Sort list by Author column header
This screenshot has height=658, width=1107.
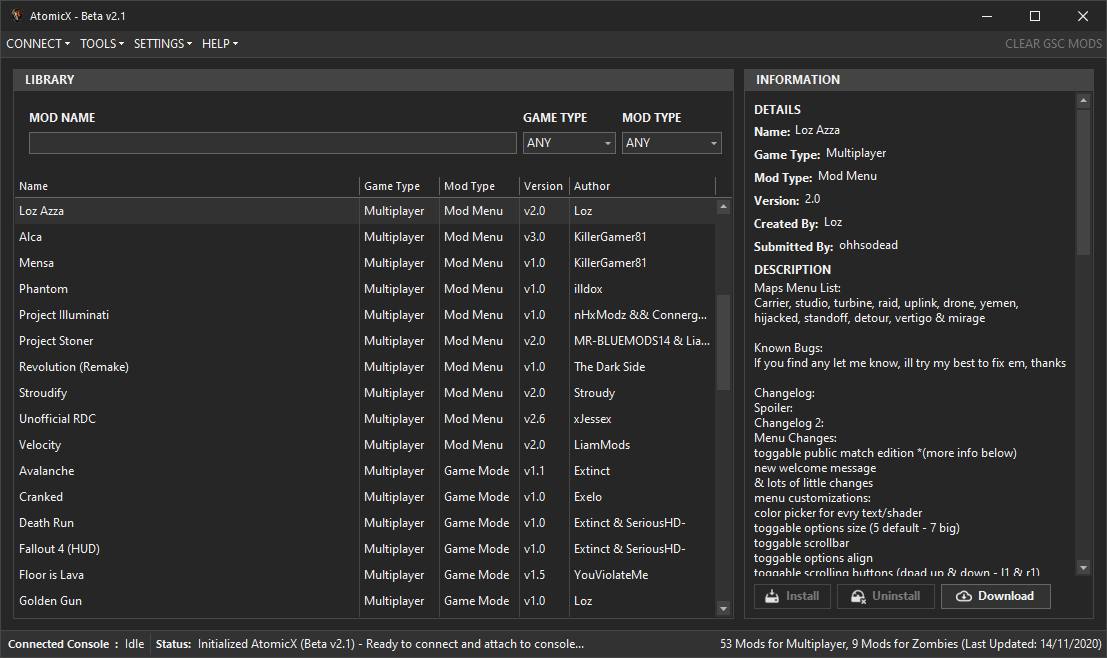pos(640,186)
